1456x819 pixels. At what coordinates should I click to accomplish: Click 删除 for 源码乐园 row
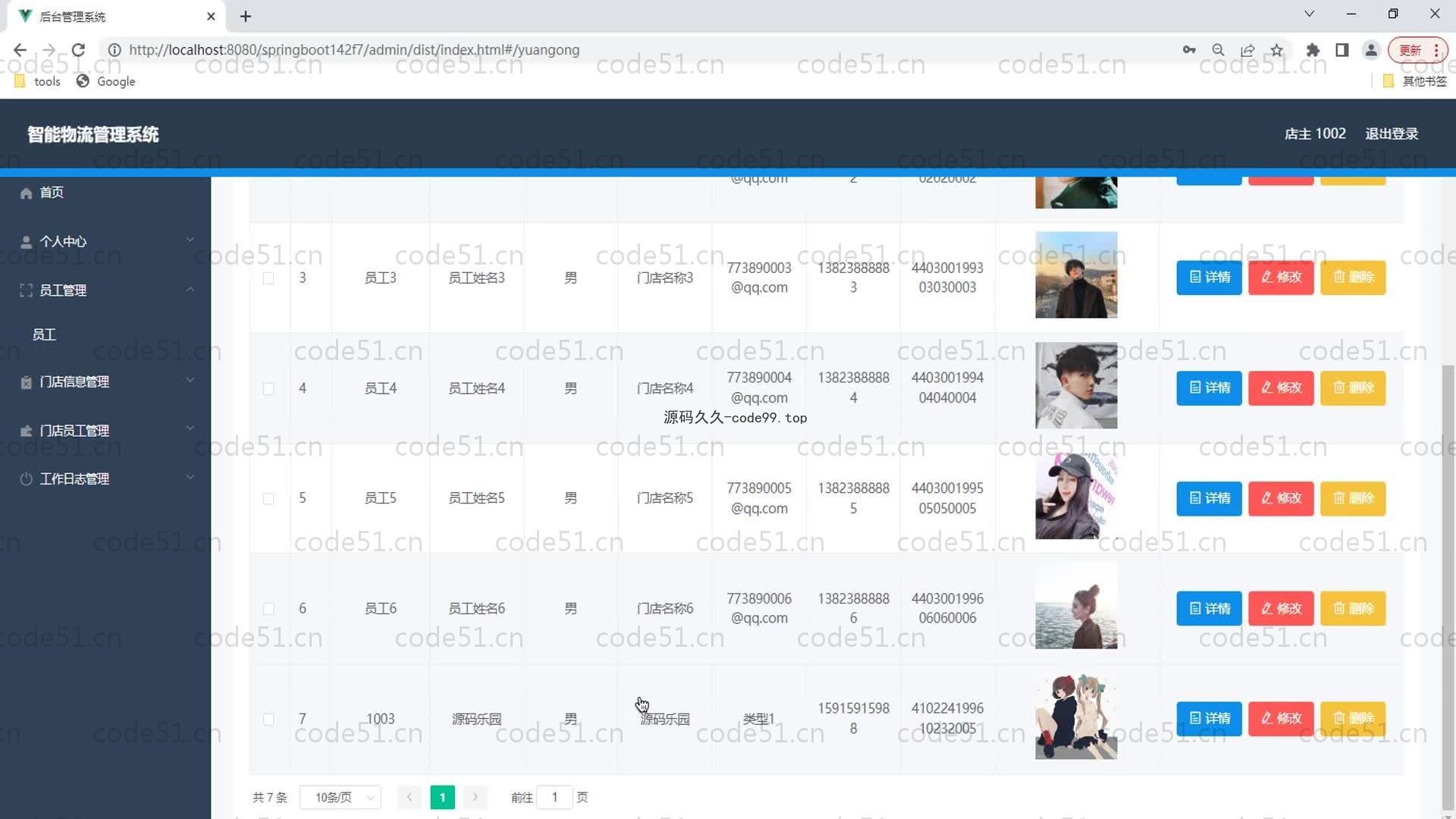click(1353, 718)
